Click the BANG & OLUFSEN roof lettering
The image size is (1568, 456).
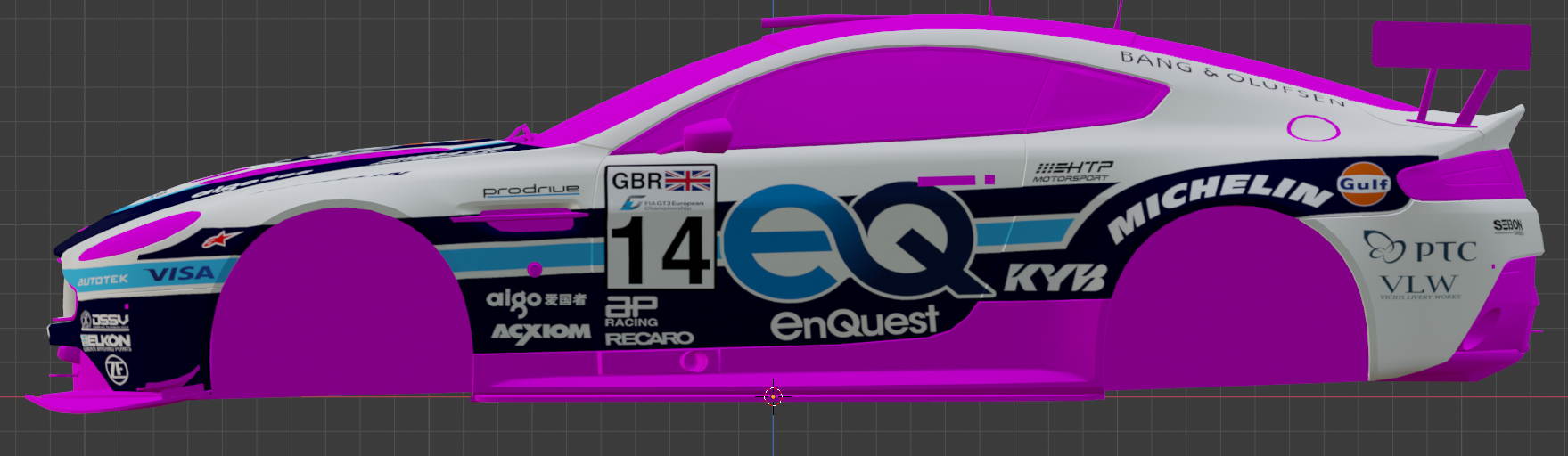pos(1231,78)
